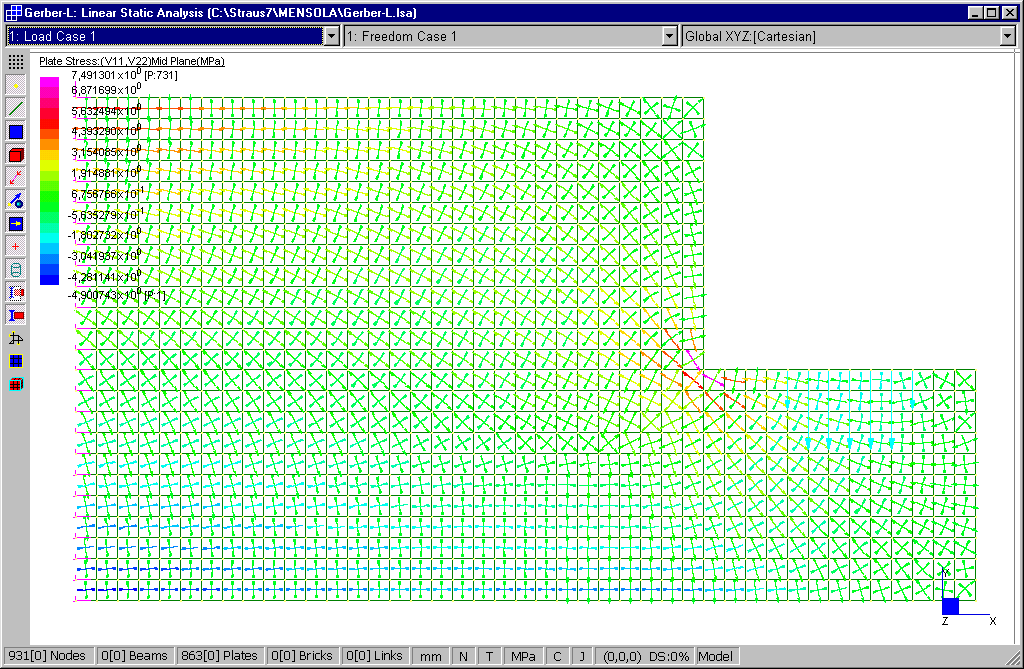Click the 'Model' status bar entry
1024x669 pixels.
(716, 656)
